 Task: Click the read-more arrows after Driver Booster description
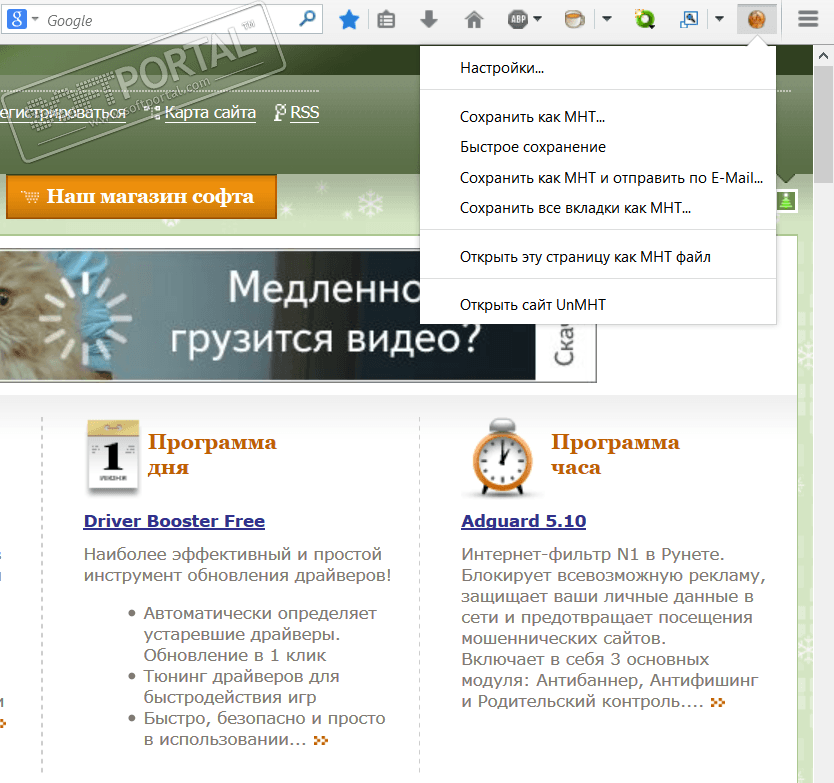(321, 740)
